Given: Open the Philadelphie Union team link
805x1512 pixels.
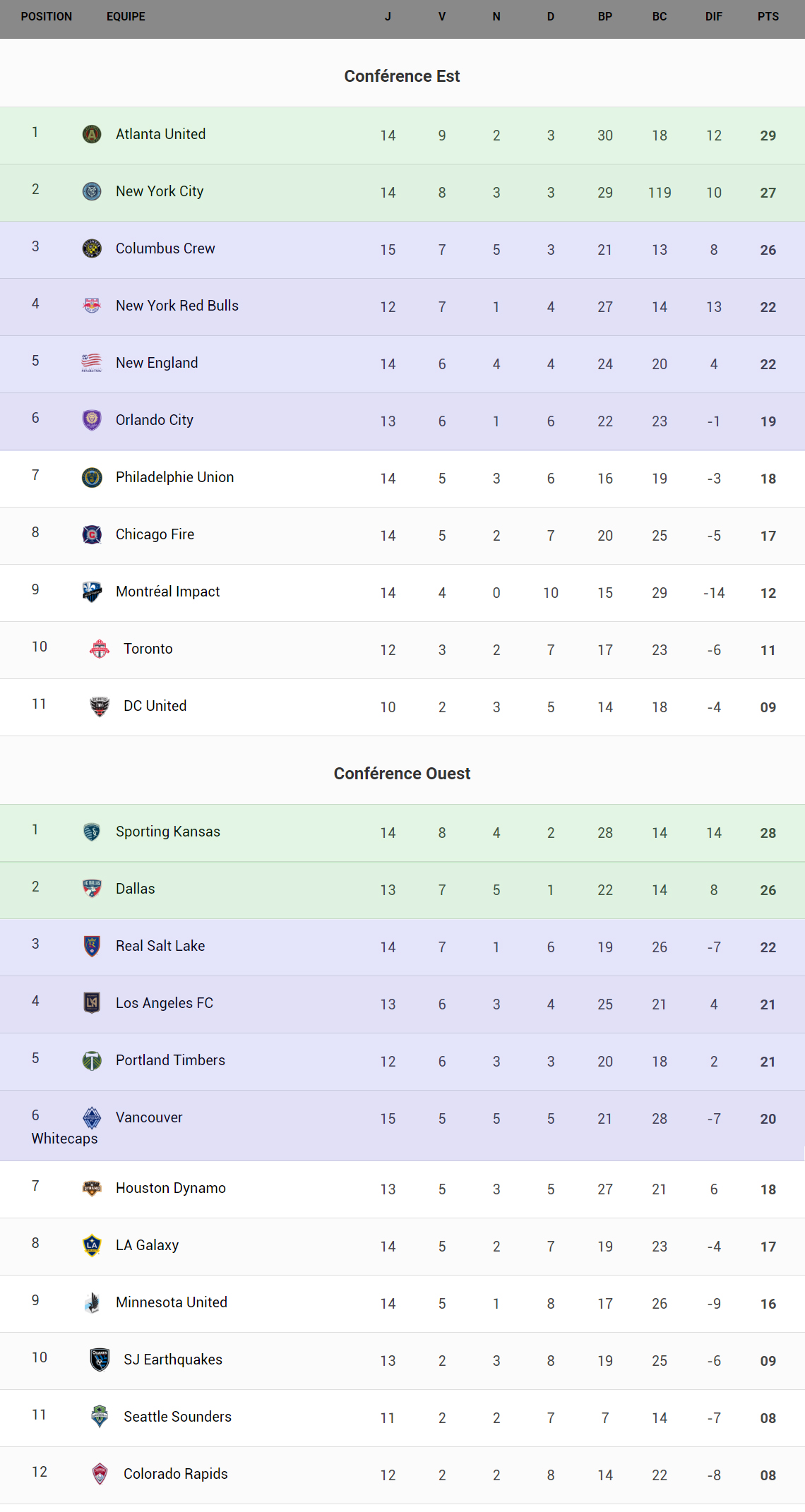Looking at the screenshot, I should click(x=174, y=477).
